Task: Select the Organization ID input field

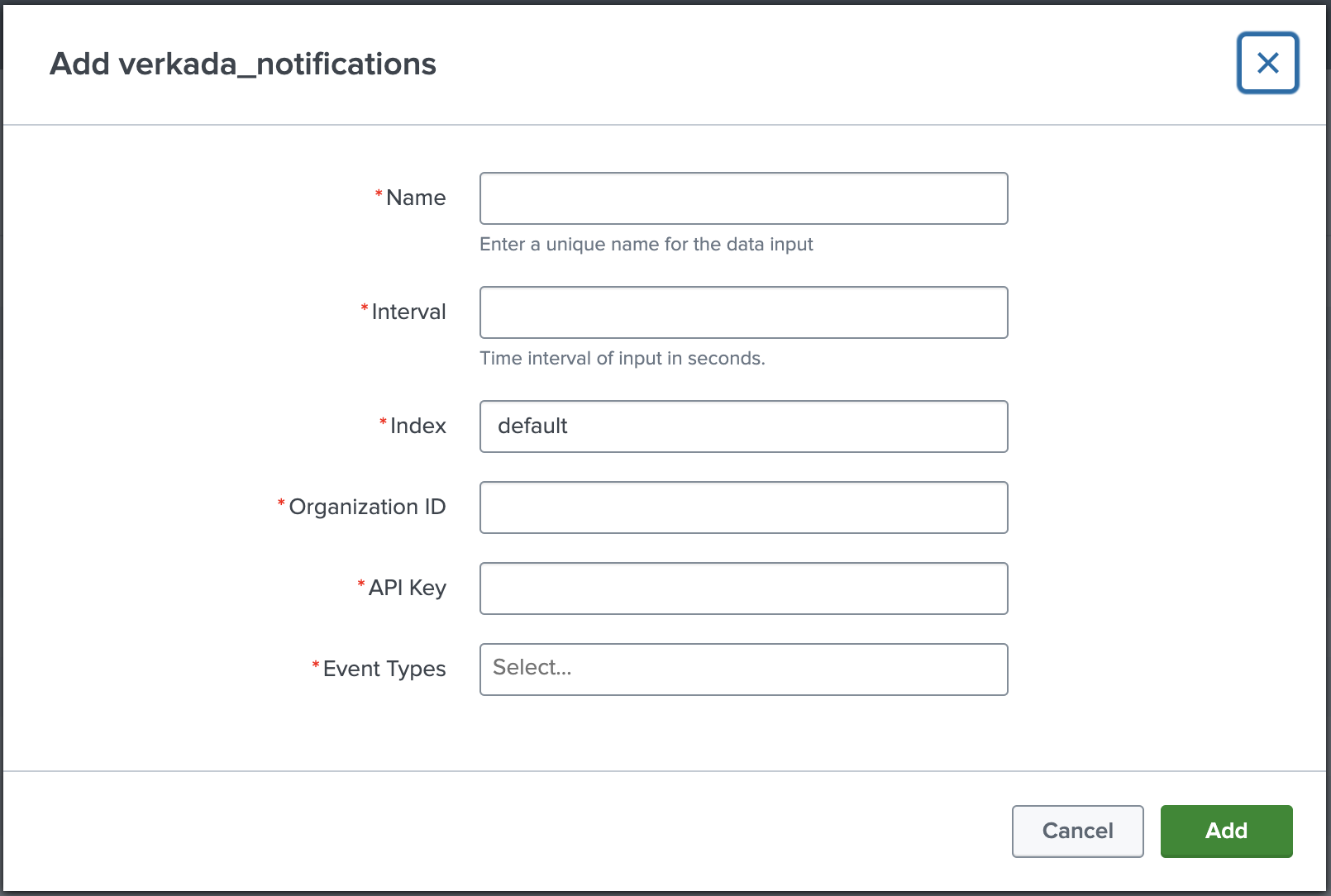Action: coord(743,508)
